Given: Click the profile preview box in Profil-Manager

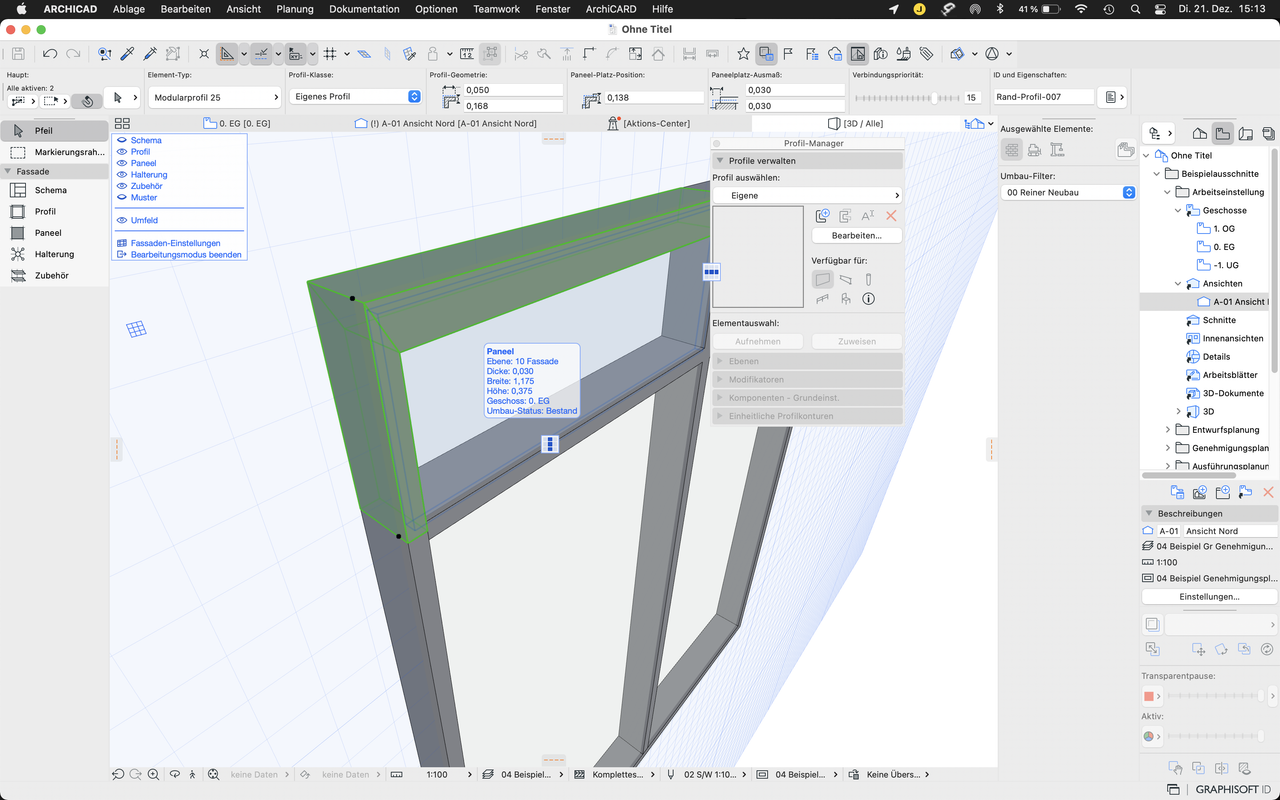Looking at the screenshot, I should point(758,257).
